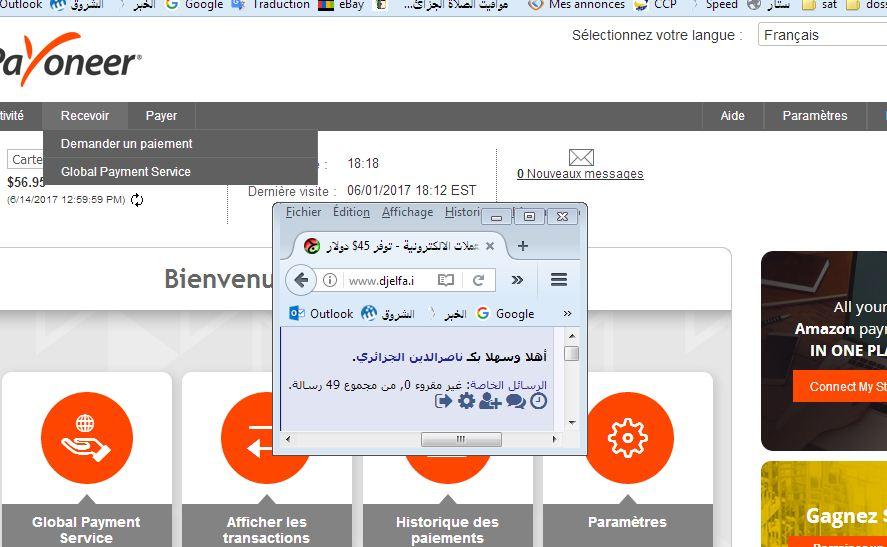This screenshot has width=887, height=547.
Task: Open Paramètres orange gear circle
Action: (630, 438)
